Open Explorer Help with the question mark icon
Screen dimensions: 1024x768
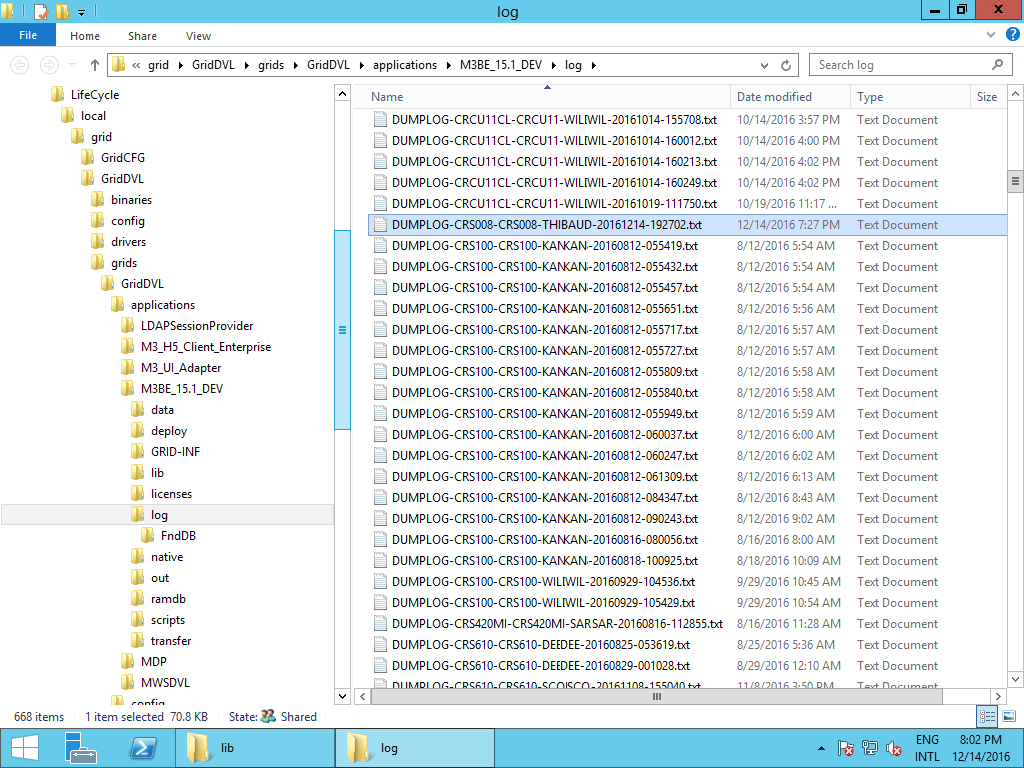pos(1009,36)
